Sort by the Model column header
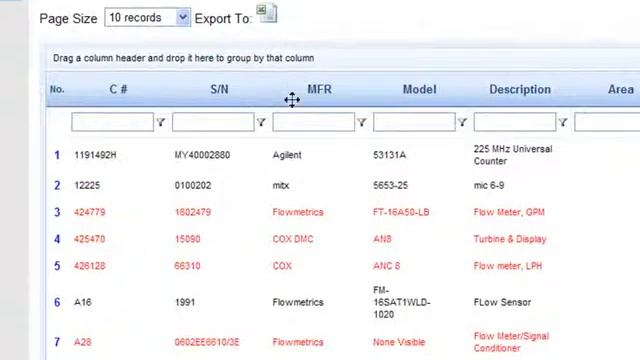640x360 pixels. (420, 89)
